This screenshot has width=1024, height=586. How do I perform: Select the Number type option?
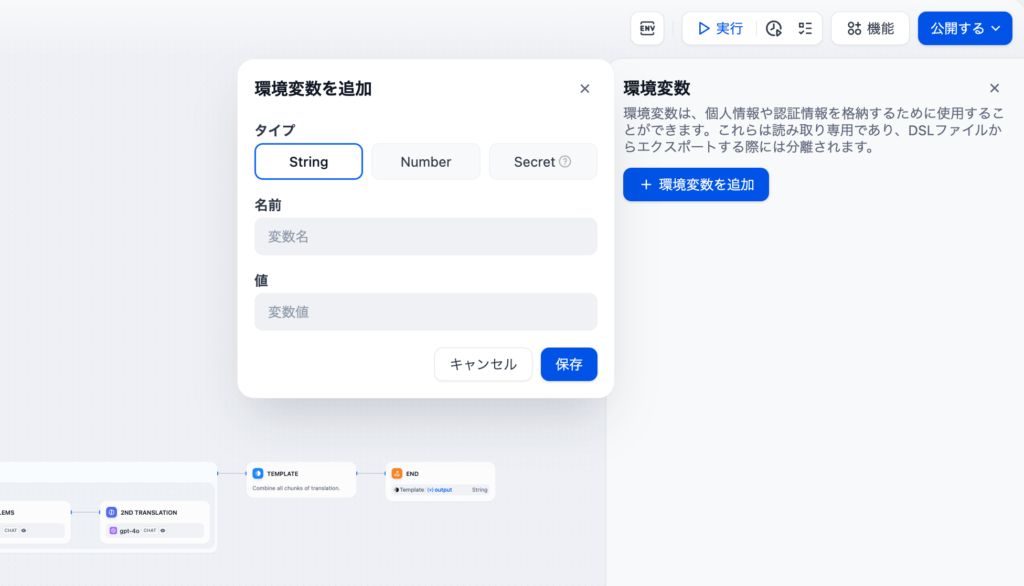(x=426, y=161)
